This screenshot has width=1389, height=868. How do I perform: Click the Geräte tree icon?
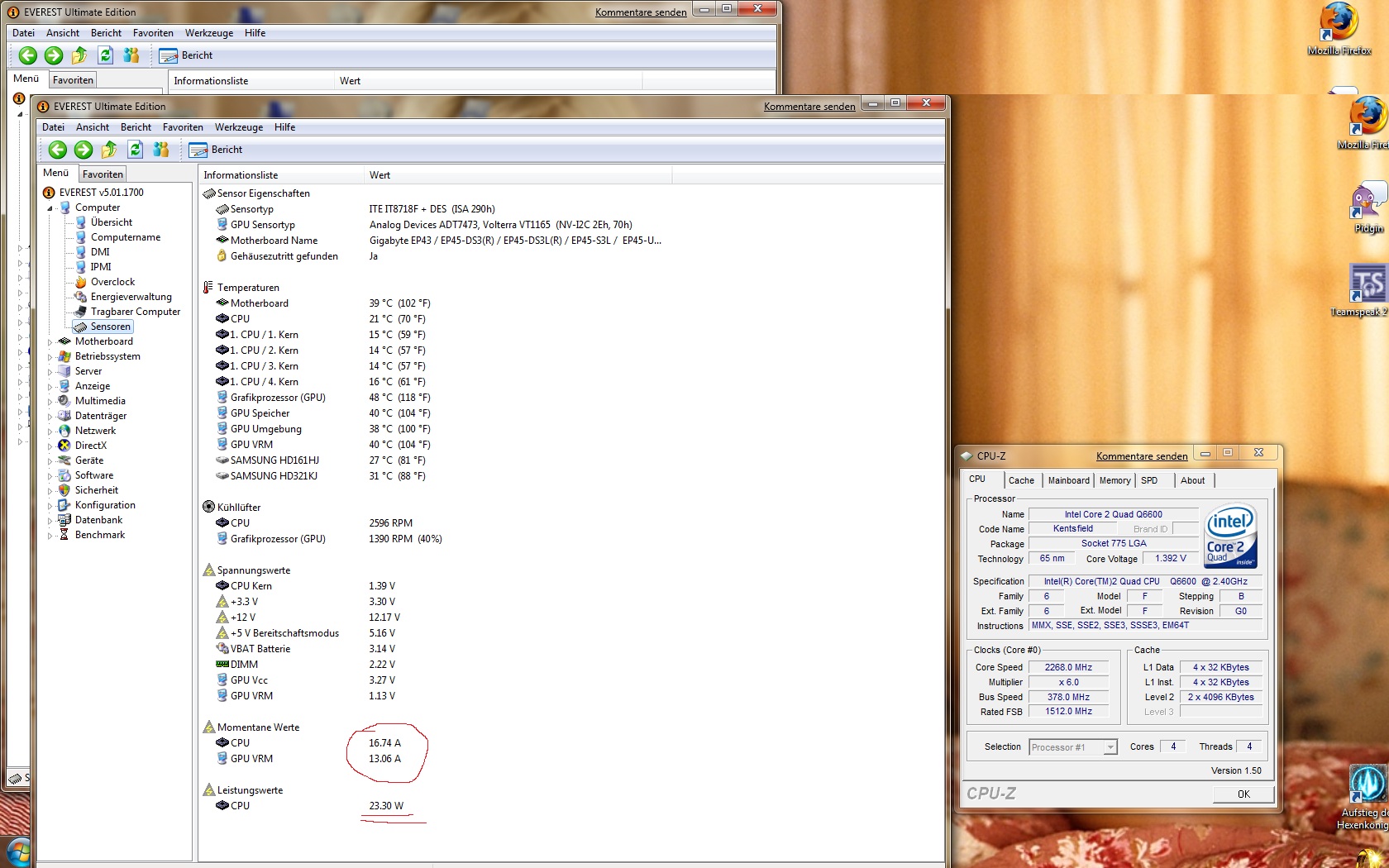(64, 460)
